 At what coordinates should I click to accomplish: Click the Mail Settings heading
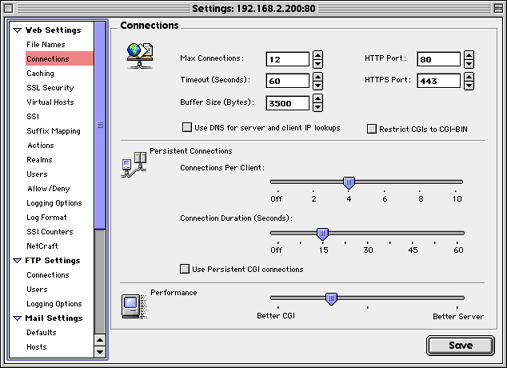(54, 318)
